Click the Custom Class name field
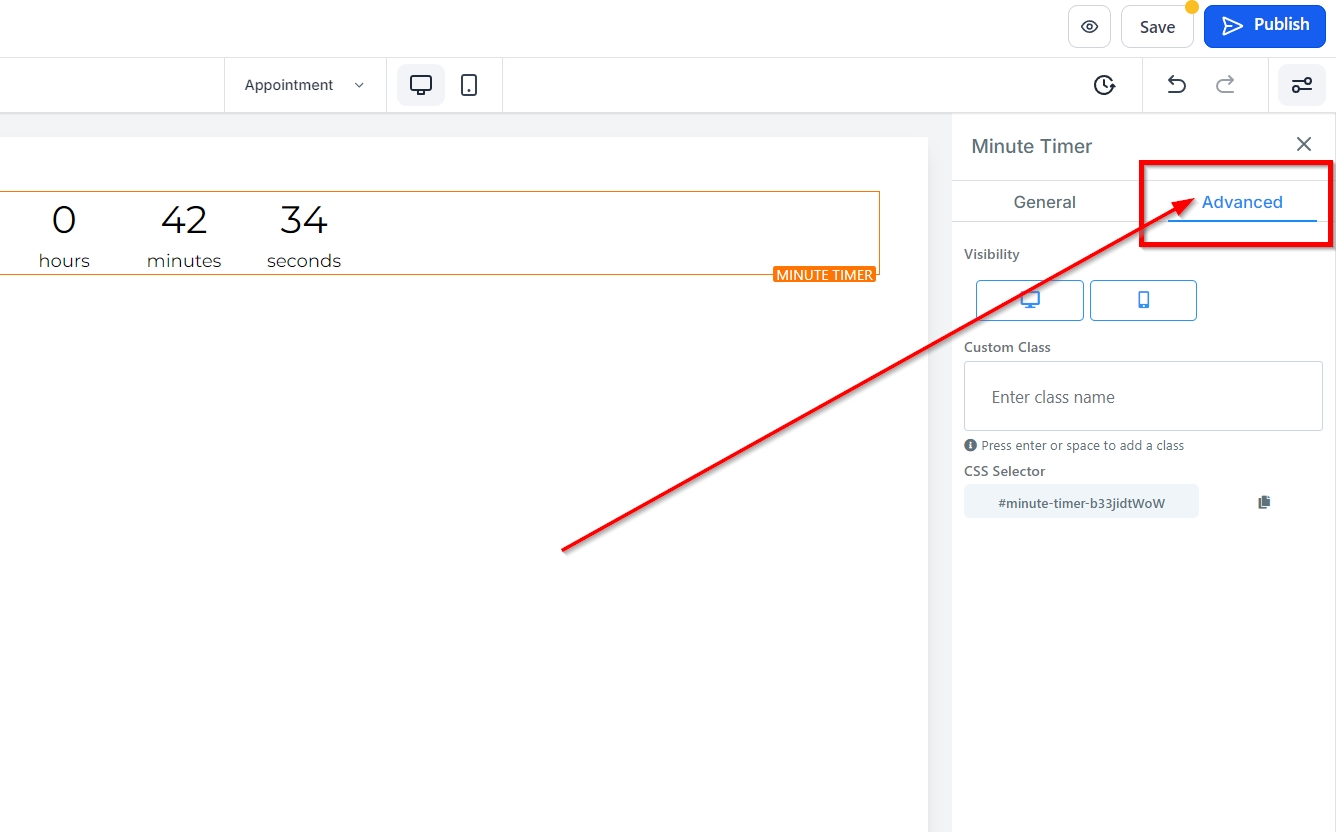 pyautogui.click(x=1143, y=397)
